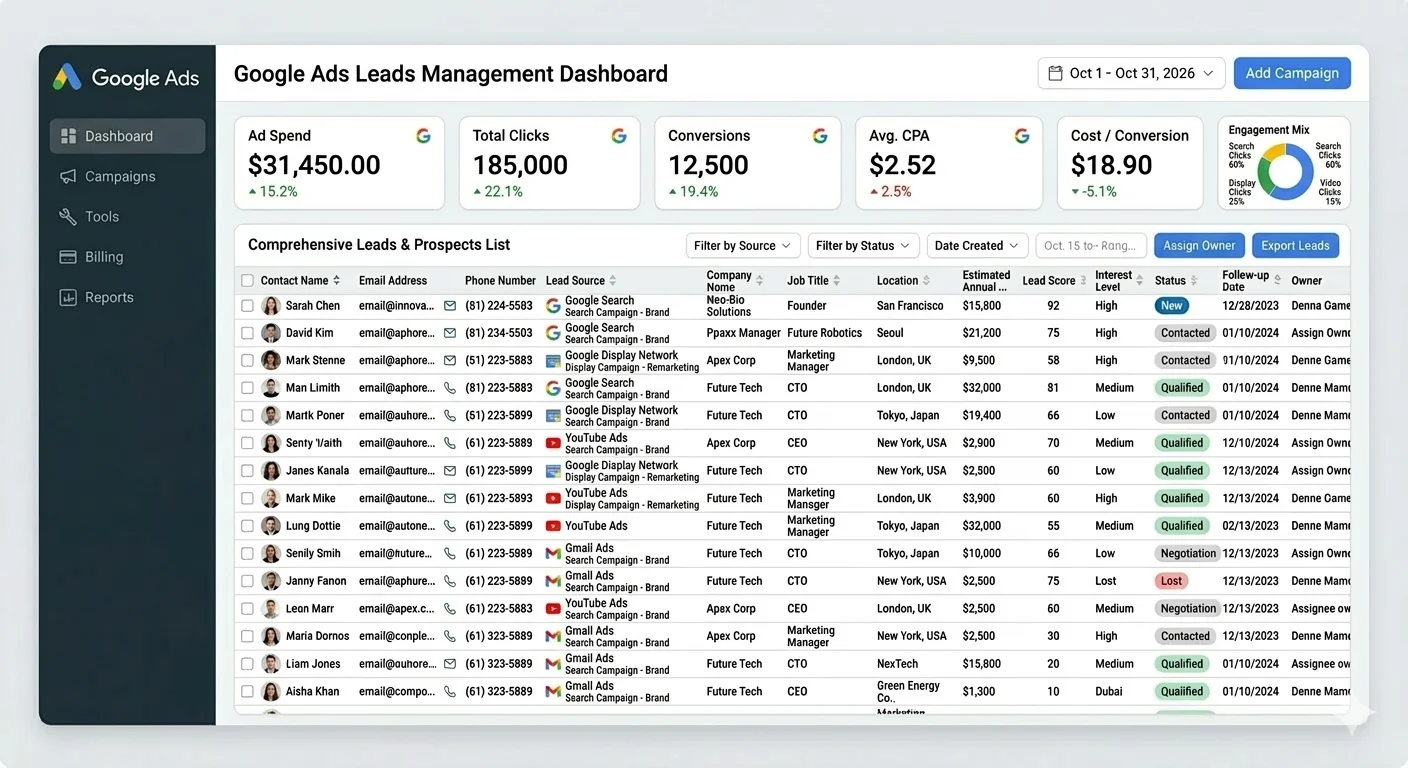Click the Google icon on Ad Spend card

423,136
